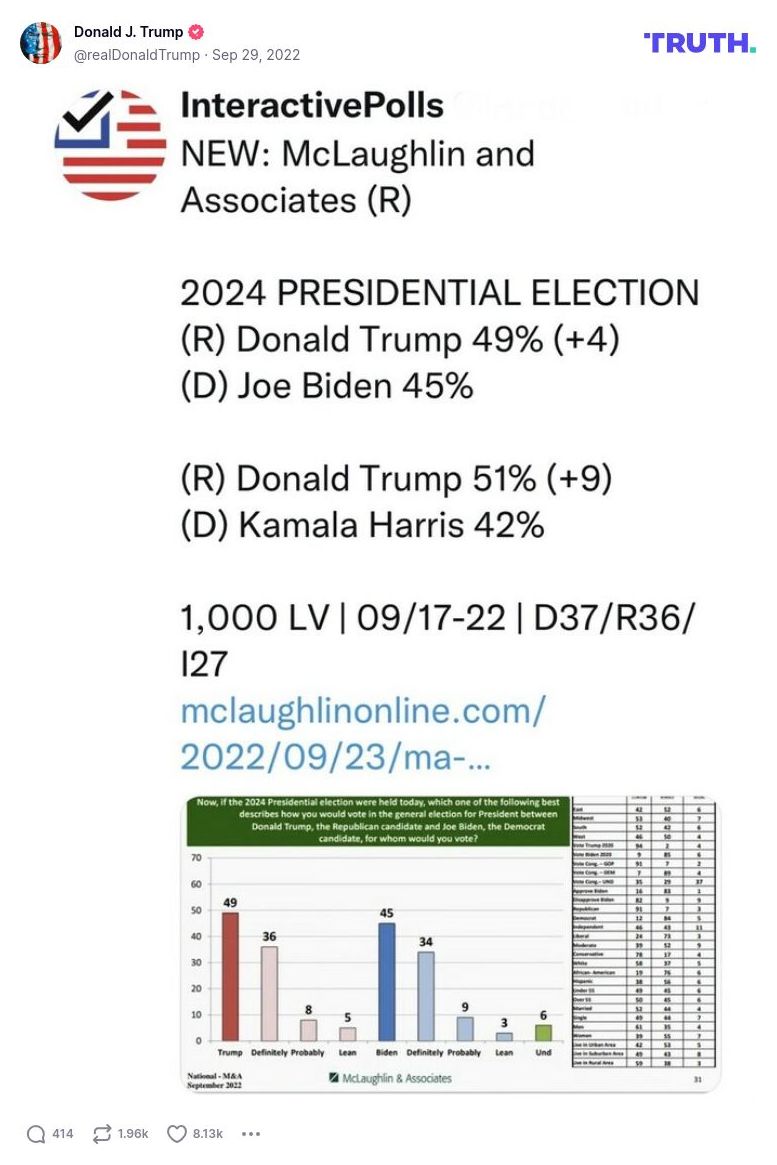This screenshot has height=1165, width=777.
Task: Click Trump's red verified badge
Action: 198,31
